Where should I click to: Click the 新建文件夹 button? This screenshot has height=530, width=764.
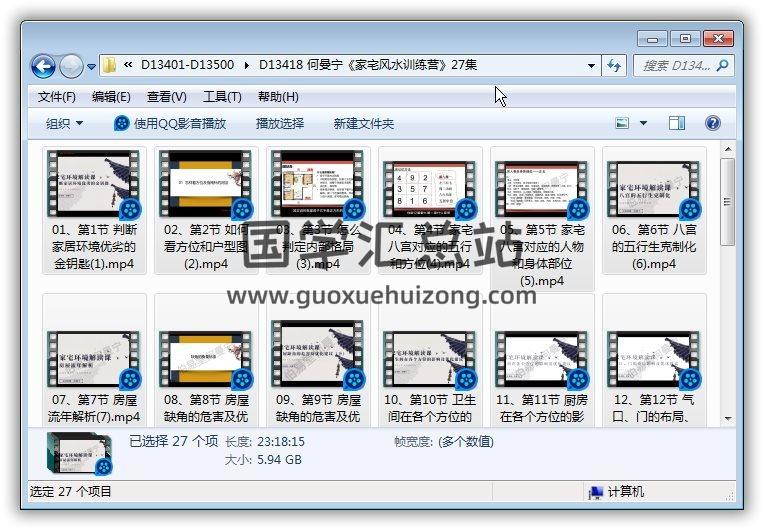[364, 123]
